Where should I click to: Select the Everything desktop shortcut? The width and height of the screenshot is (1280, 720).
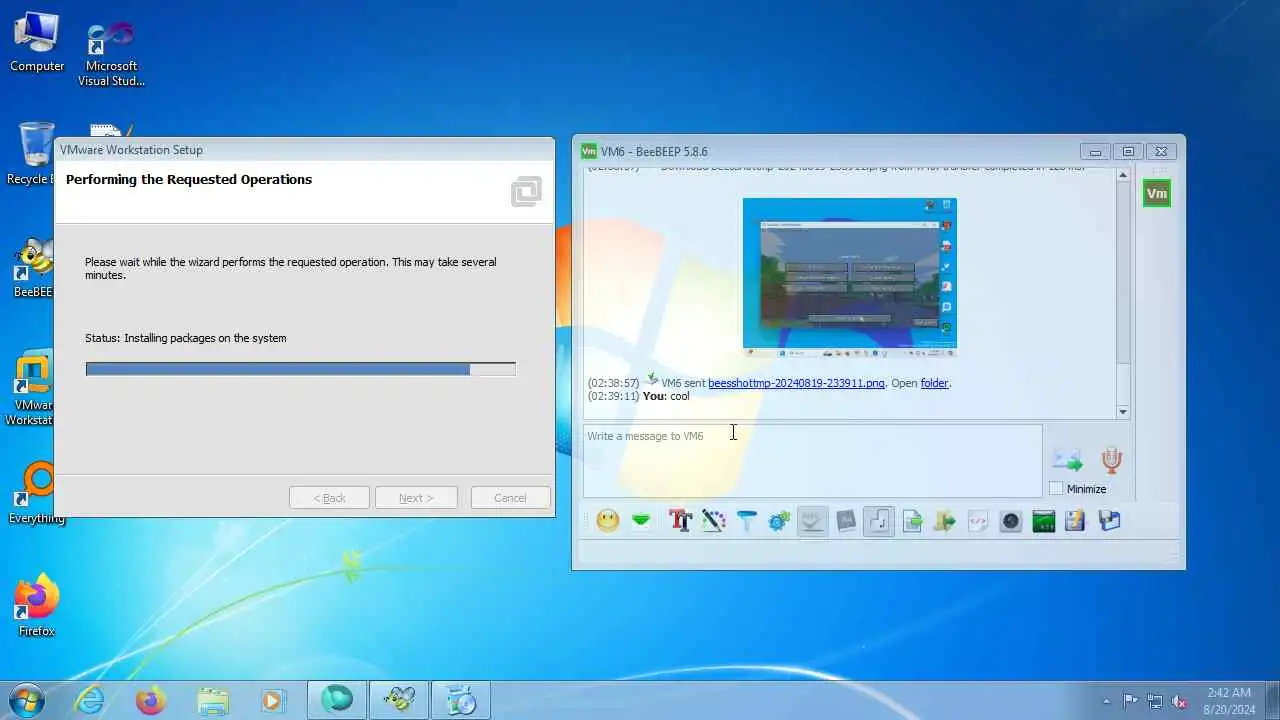point(35,493)
